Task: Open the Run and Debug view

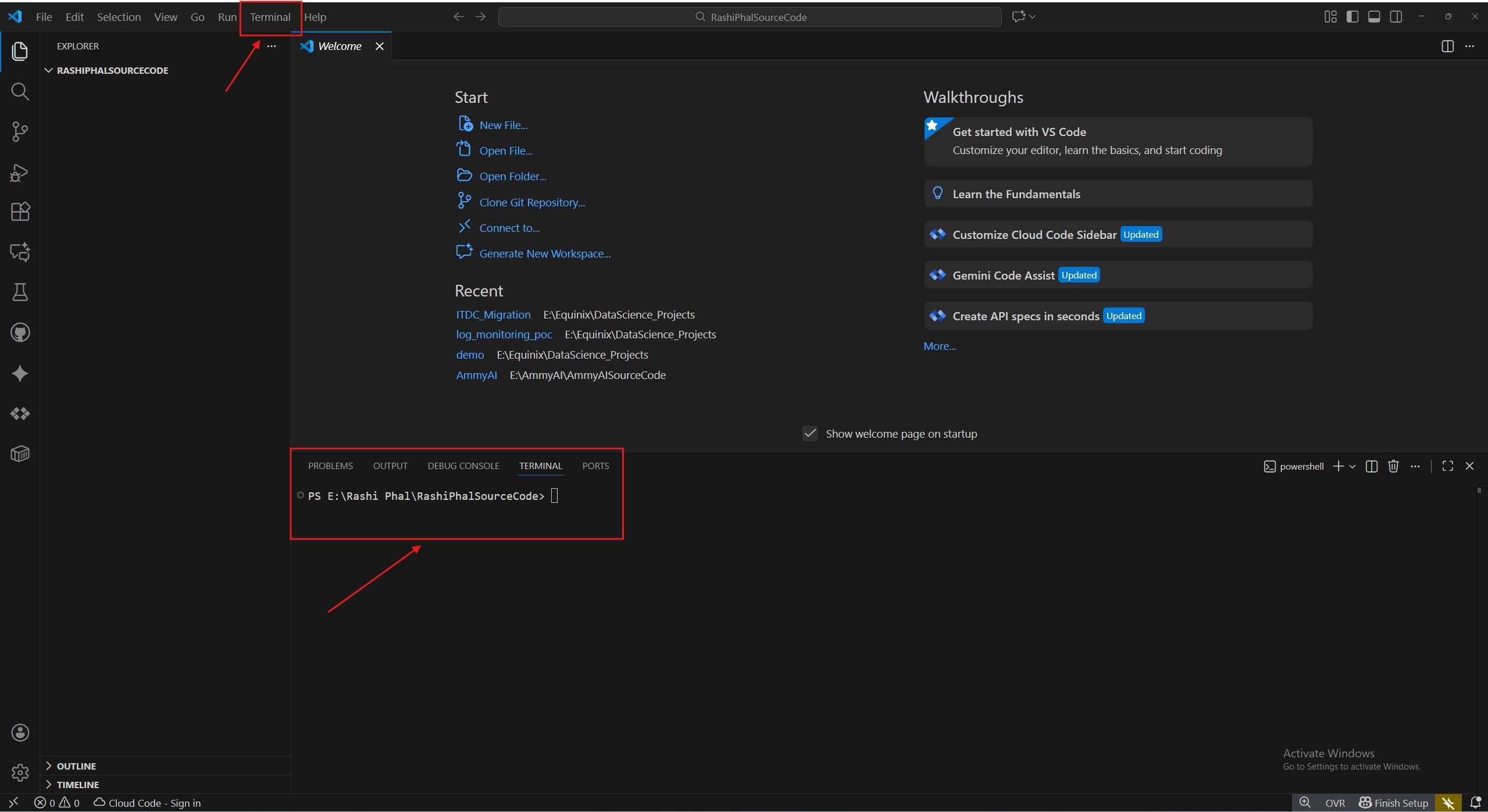Action: pyautogui.click(x=20, y=172)
